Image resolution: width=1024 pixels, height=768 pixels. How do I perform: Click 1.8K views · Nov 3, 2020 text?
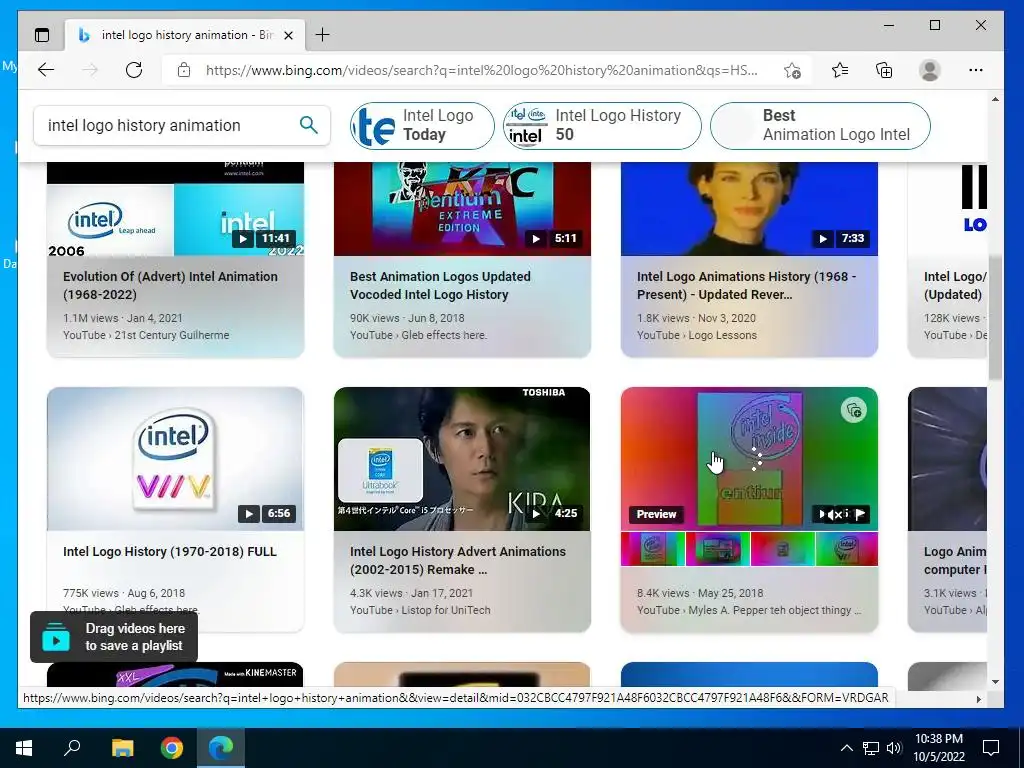pyautogui.click(x=696, y=318)
